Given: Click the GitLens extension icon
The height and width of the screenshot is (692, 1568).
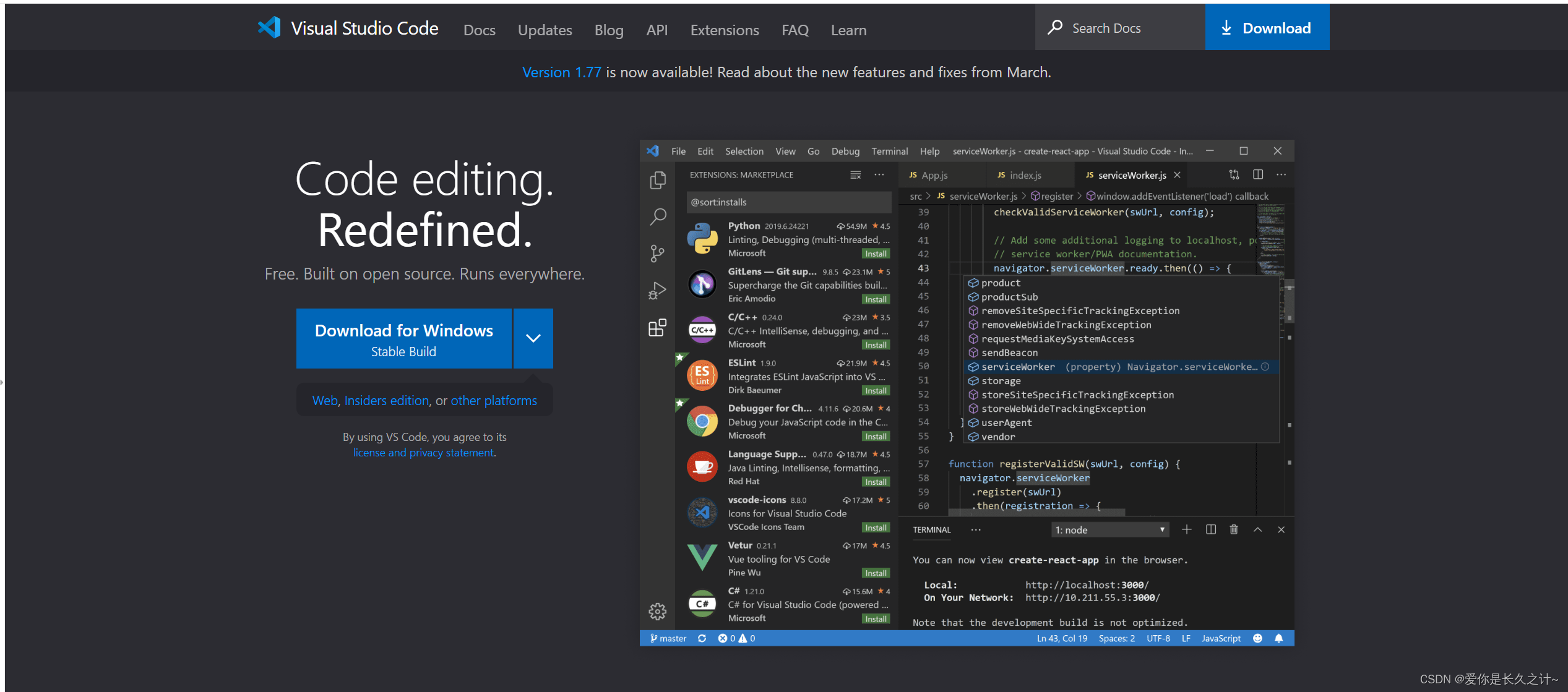Looking at the screenshot, I should click(x=702, y=284).
